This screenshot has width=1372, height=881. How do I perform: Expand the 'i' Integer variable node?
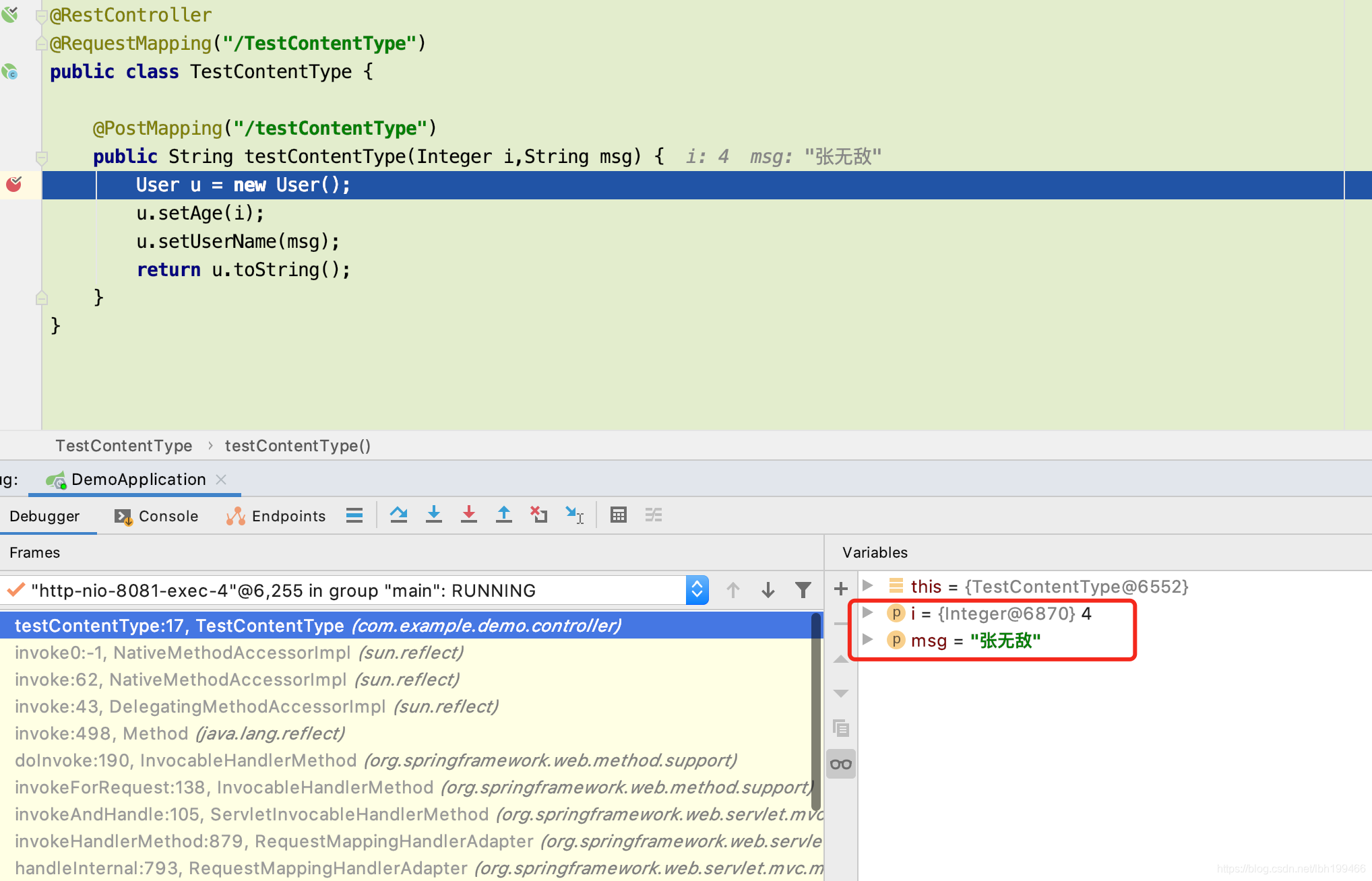[x=868, y=613]
